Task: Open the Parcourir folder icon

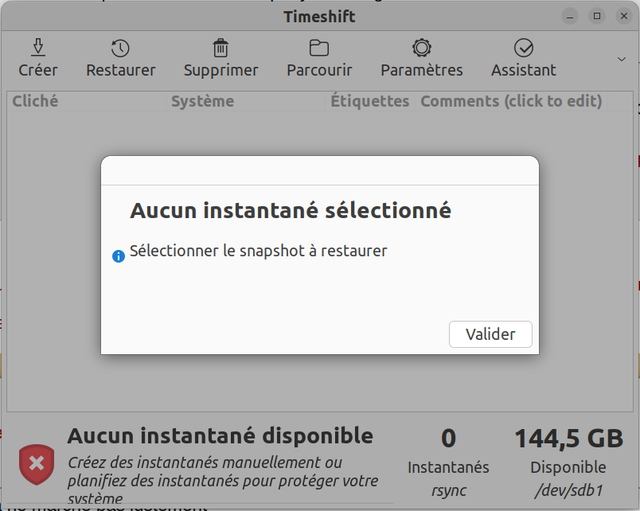Action: [319, 48]
